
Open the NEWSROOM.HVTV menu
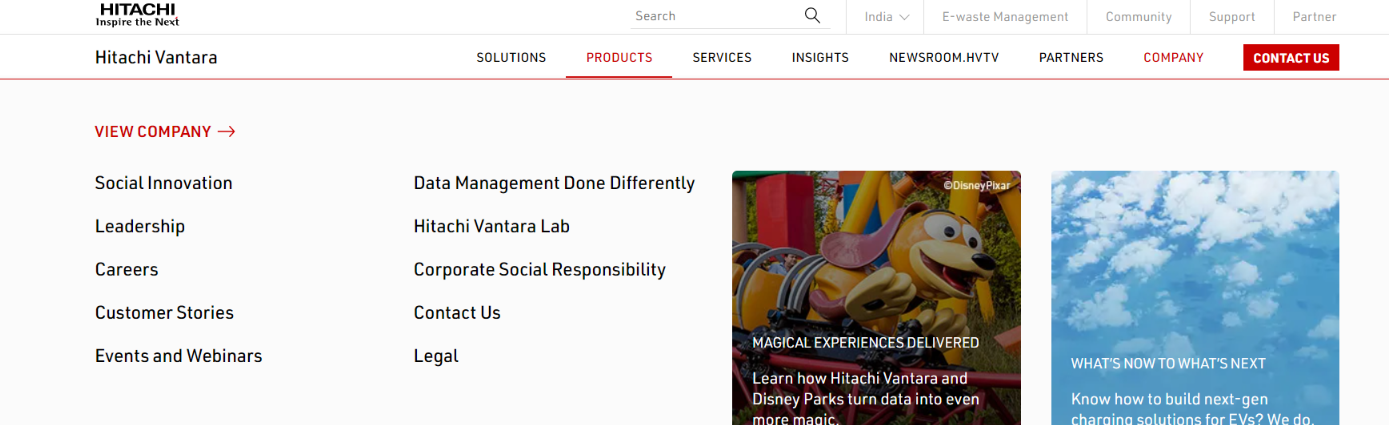944,58
